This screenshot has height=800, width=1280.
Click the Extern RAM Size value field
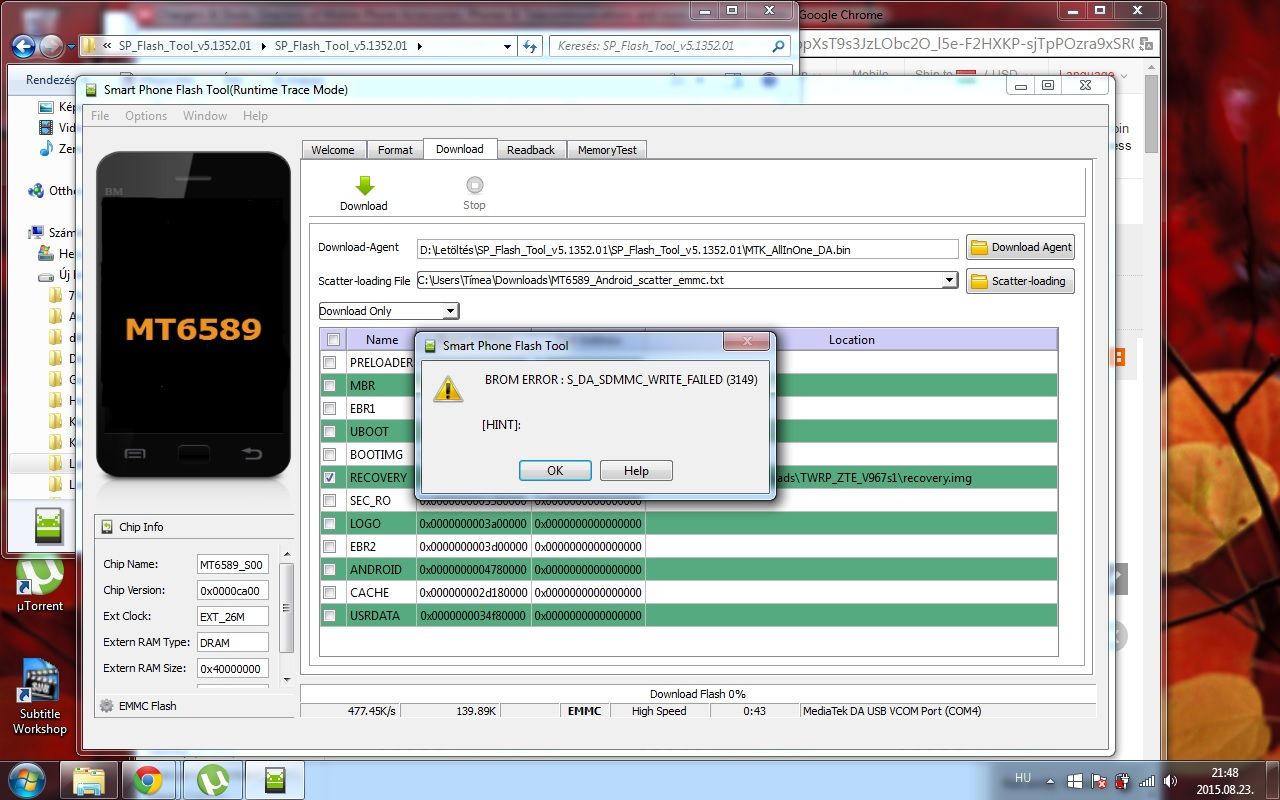point(233,668)
